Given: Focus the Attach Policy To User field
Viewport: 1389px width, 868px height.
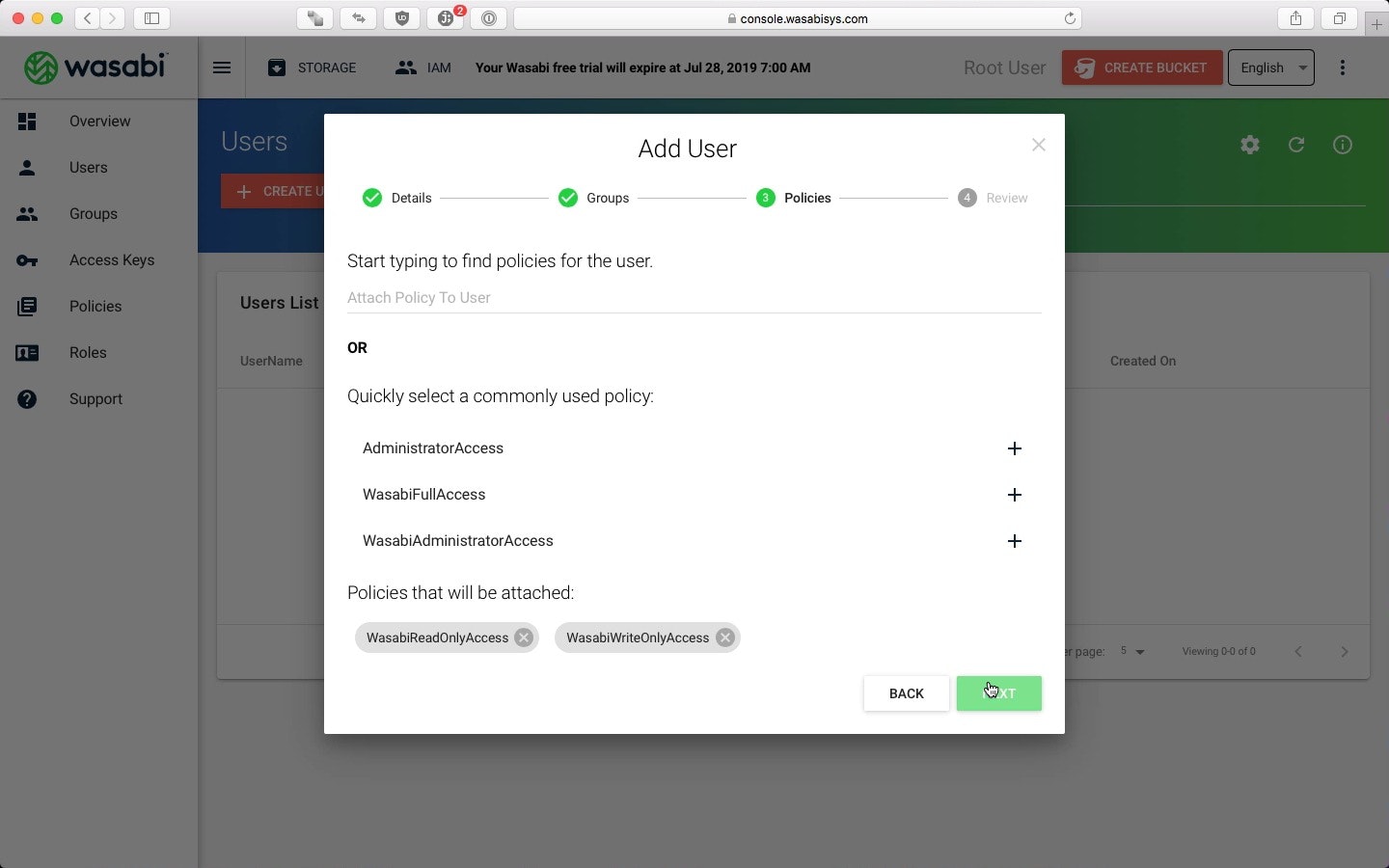Looking at the screenshot, I should pyautogui.click(x=694, y=297).
